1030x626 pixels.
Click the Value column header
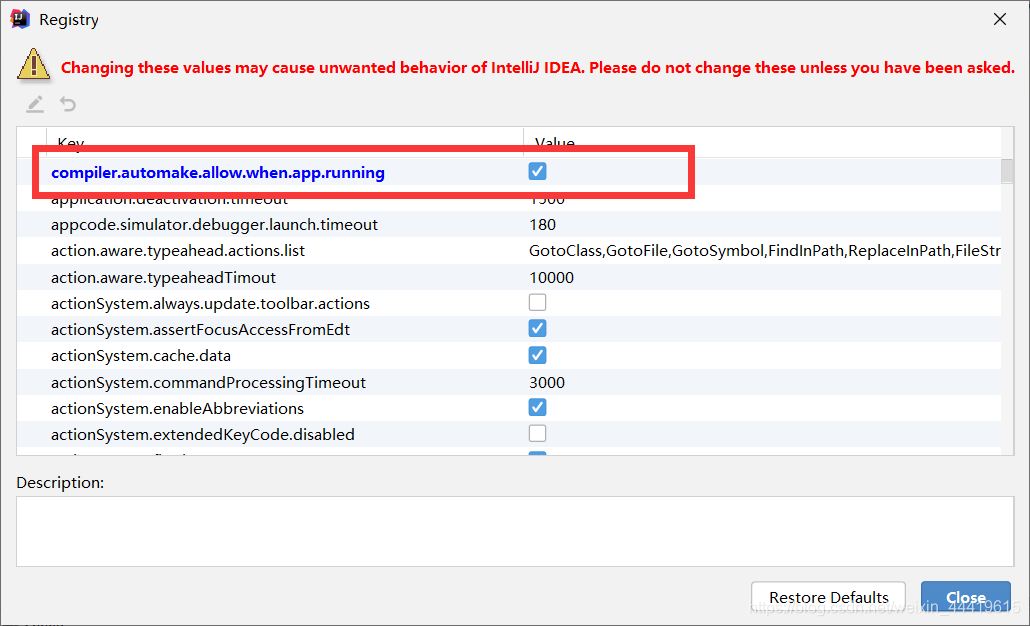coord(762,142)
